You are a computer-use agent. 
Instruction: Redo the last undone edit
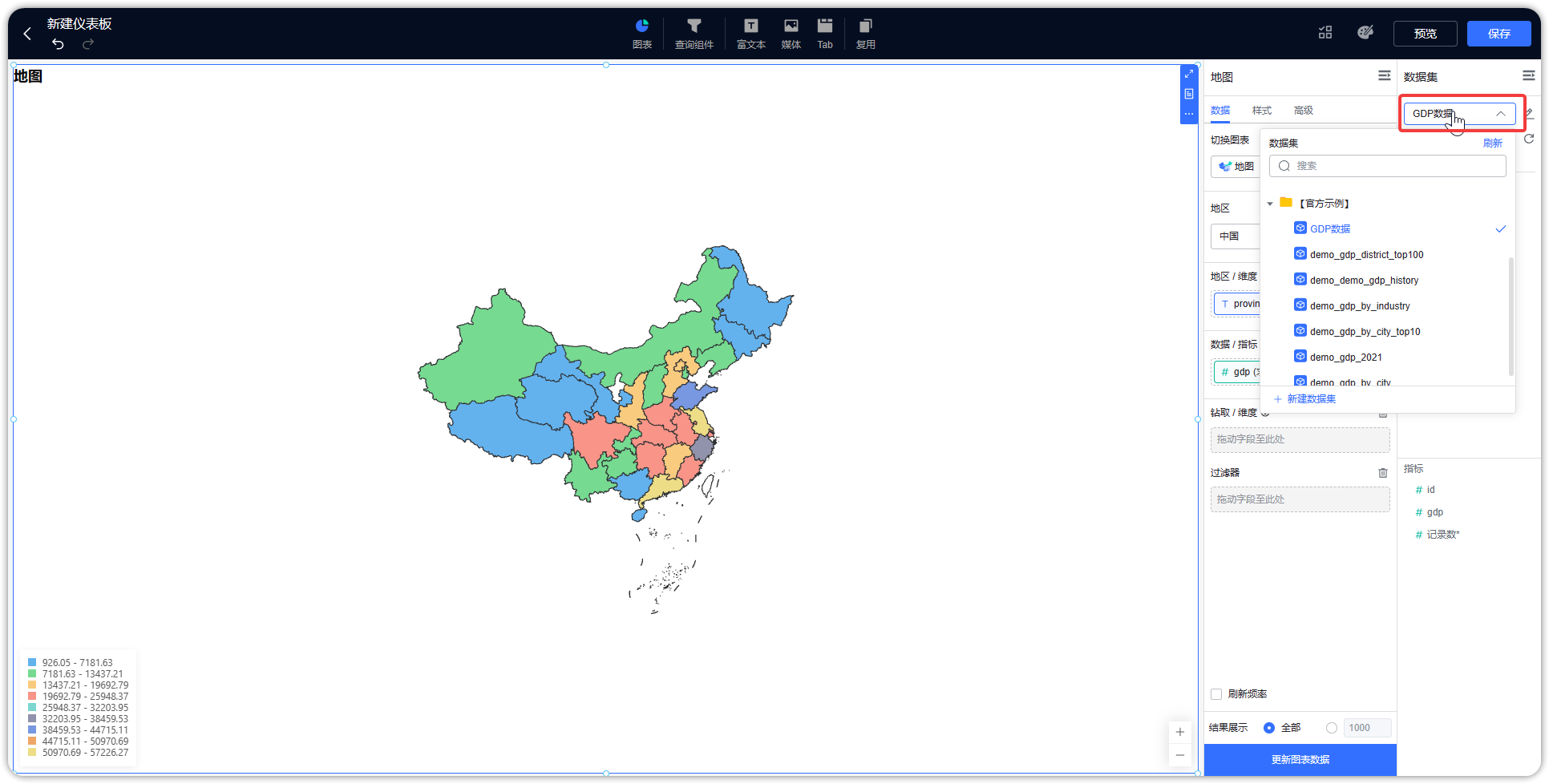pos(88,44)
